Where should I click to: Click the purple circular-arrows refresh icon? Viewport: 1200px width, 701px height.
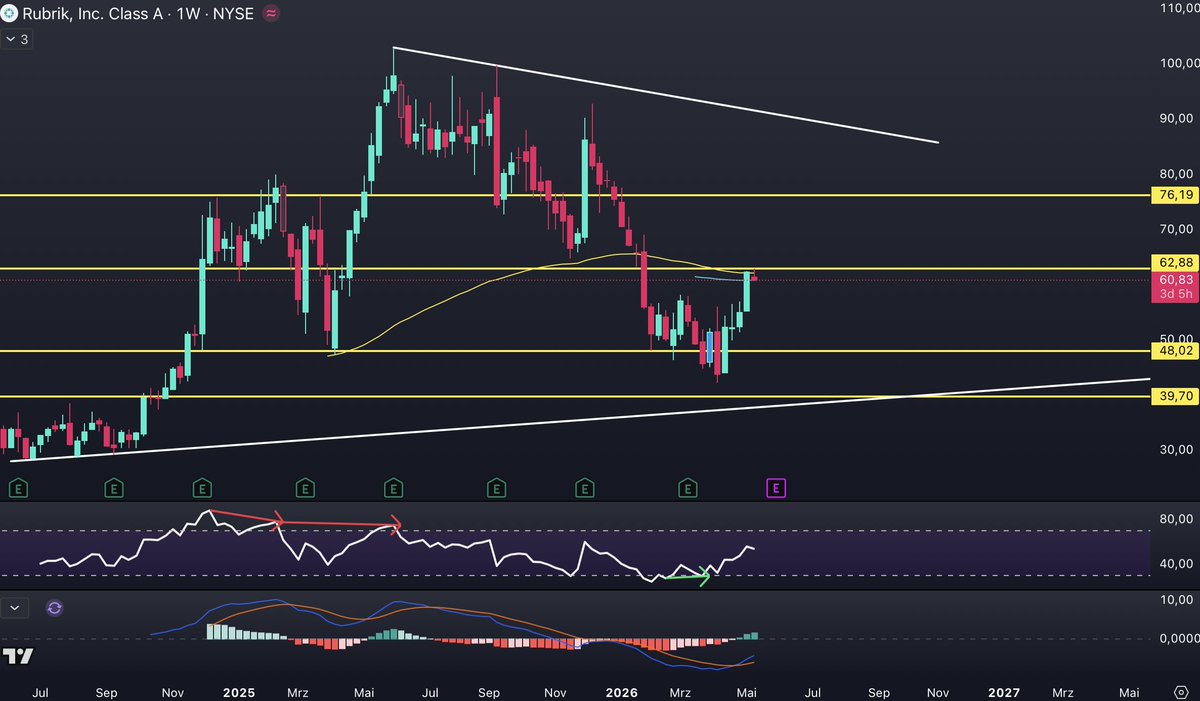pos(54,607)
